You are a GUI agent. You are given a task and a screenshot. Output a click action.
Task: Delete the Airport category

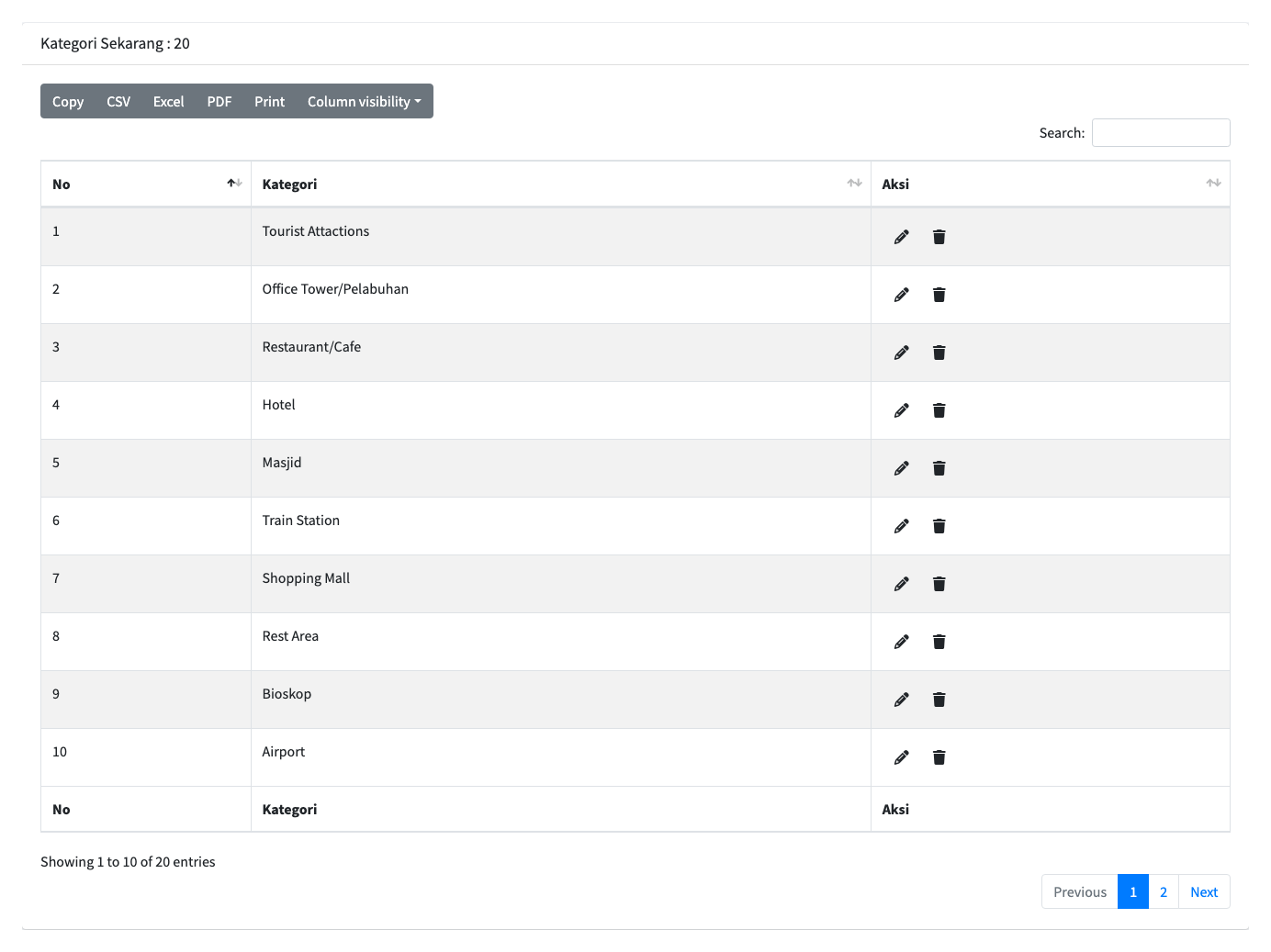939,757
